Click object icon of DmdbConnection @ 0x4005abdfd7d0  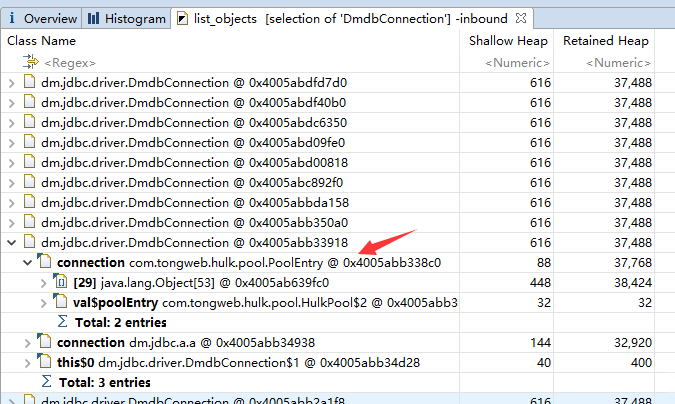click(29, 81)
